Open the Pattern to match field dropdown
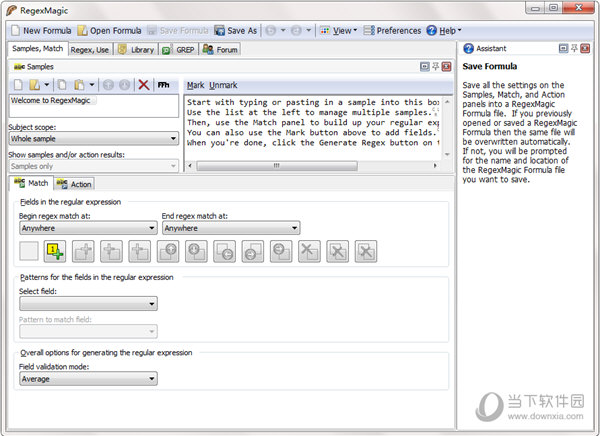 click(88, 331)
